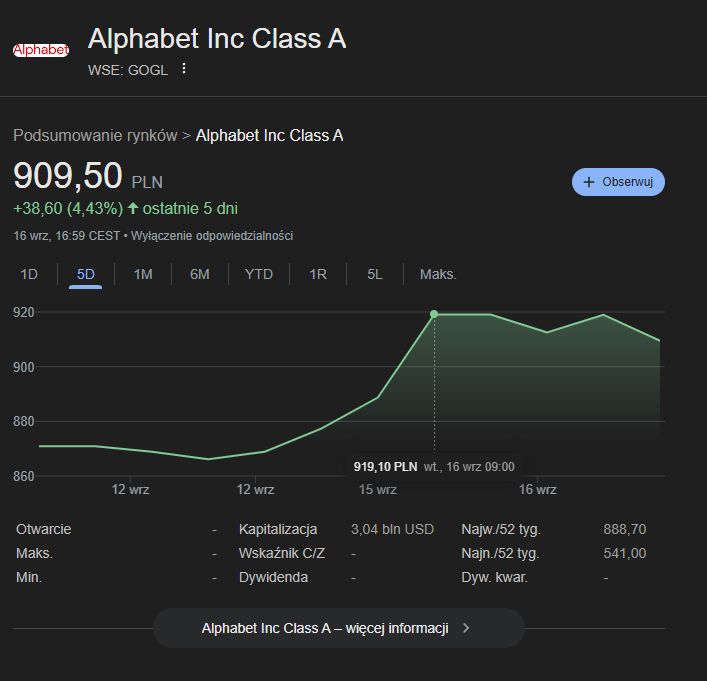Click the green up arrow indicator
Screen dimensions: 707x681
click(133, 208)
